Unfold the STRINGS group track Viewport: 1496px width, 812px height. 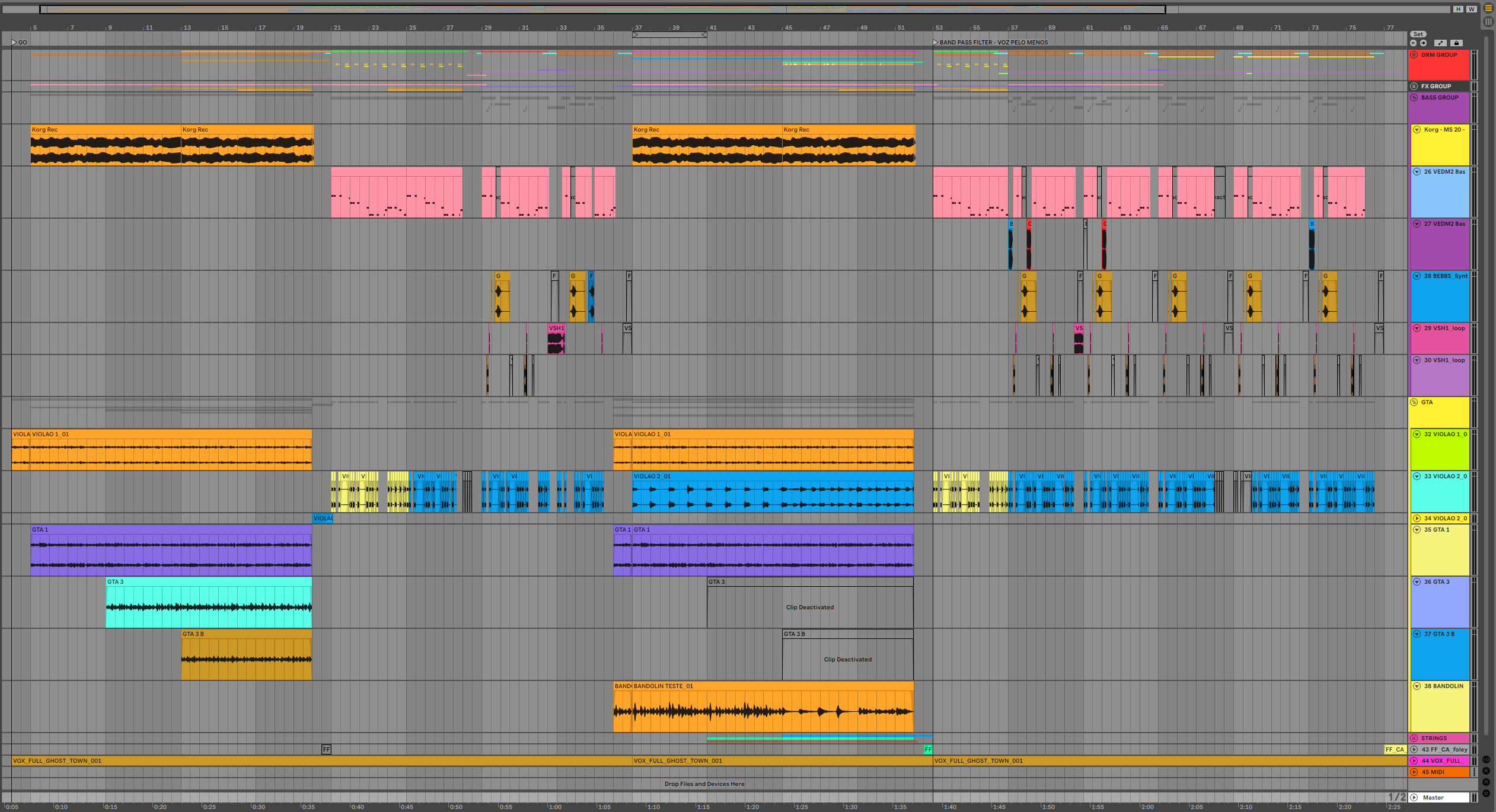click(x=1414, y=739)
